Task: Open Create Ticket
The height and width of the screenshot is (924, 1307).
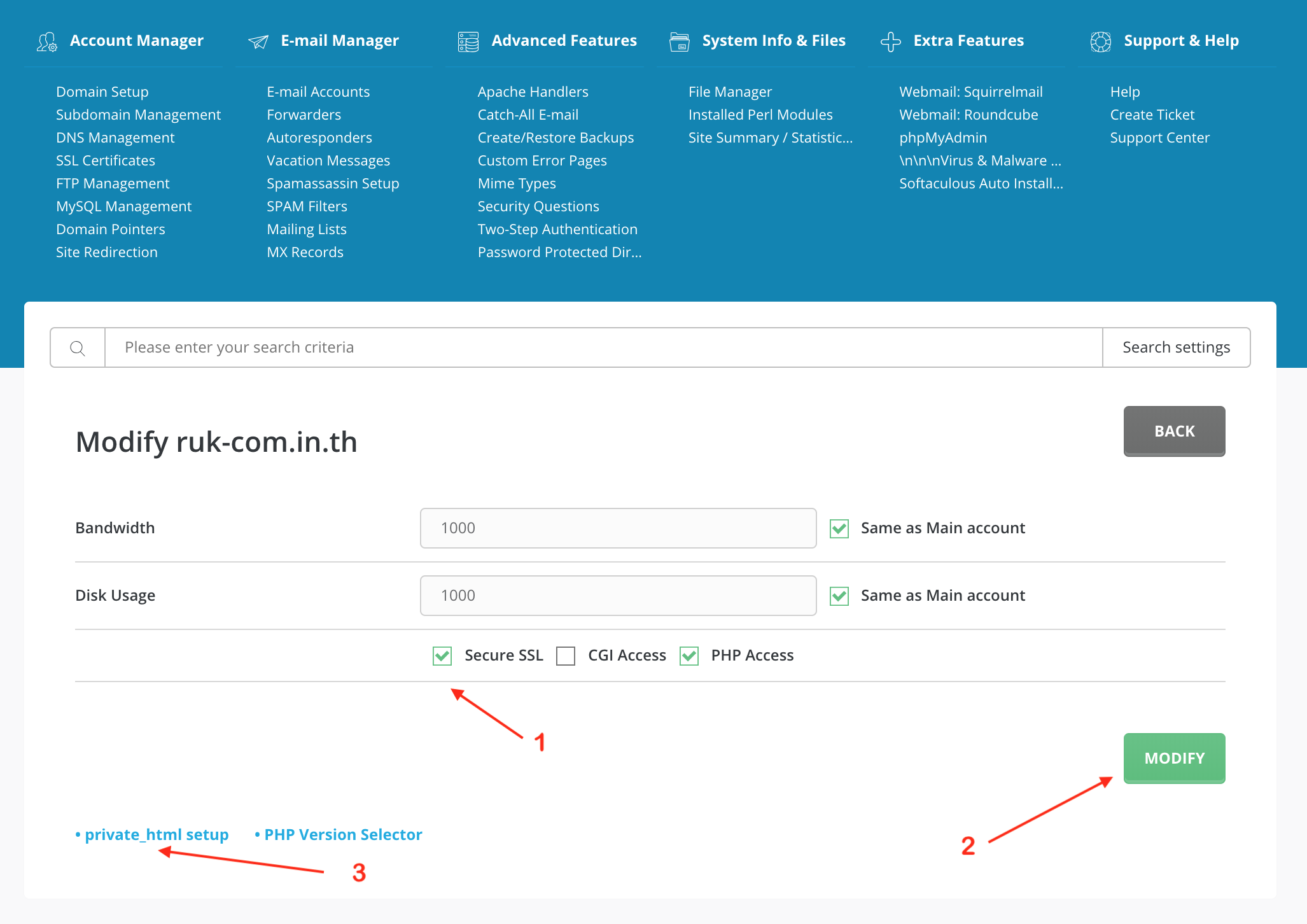Action: [1152, 115]
